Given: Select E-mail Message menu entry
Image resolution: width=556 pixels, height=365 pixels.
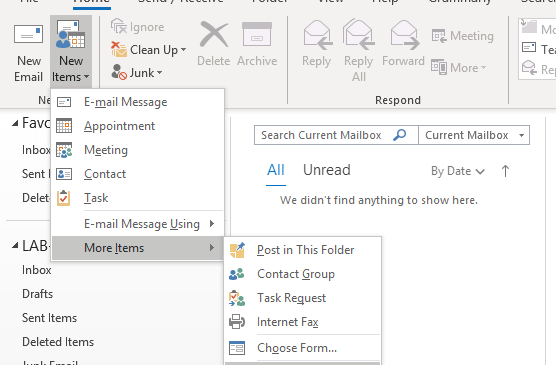Looking at the screenshot, I should 138,102.
